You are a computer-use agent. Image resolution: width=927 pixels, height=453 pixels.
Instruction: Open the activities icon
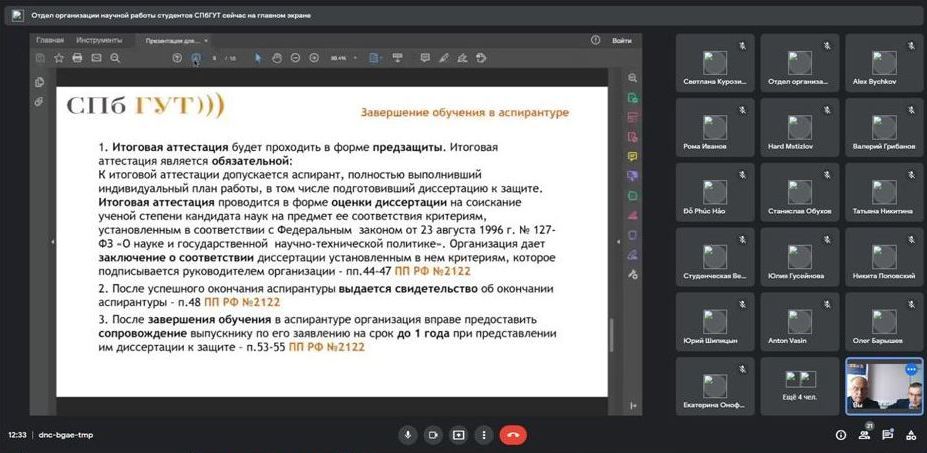pos(911,435)
